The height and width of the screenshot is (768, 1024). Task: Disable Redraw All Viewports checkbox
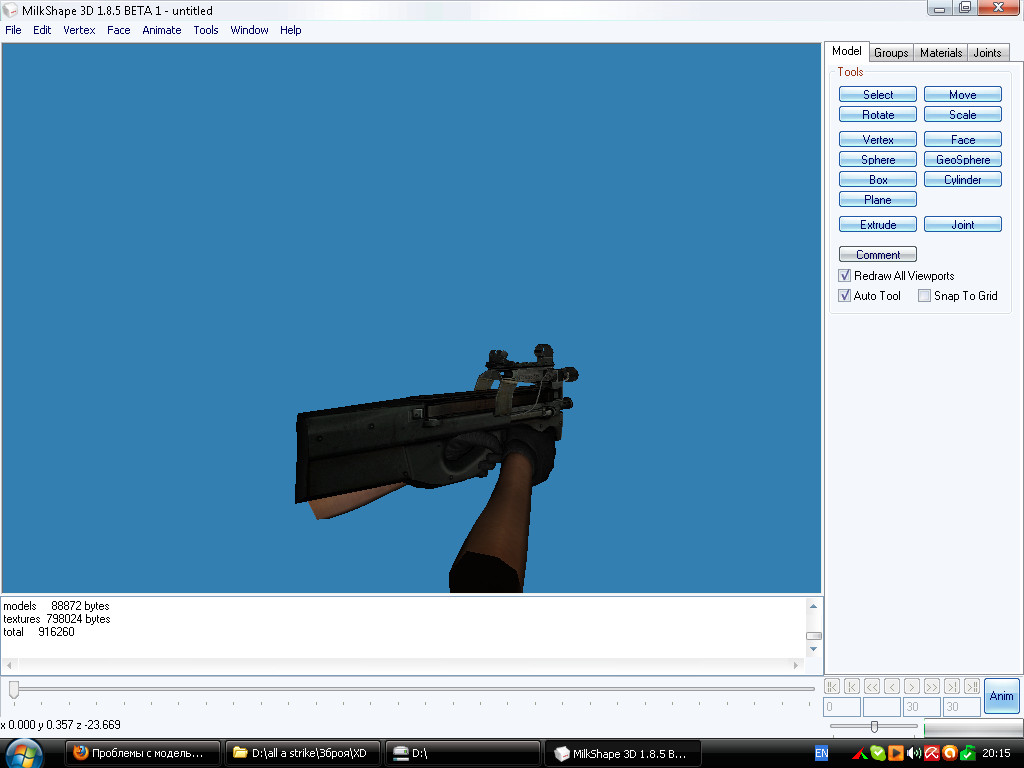click(845, 276)
